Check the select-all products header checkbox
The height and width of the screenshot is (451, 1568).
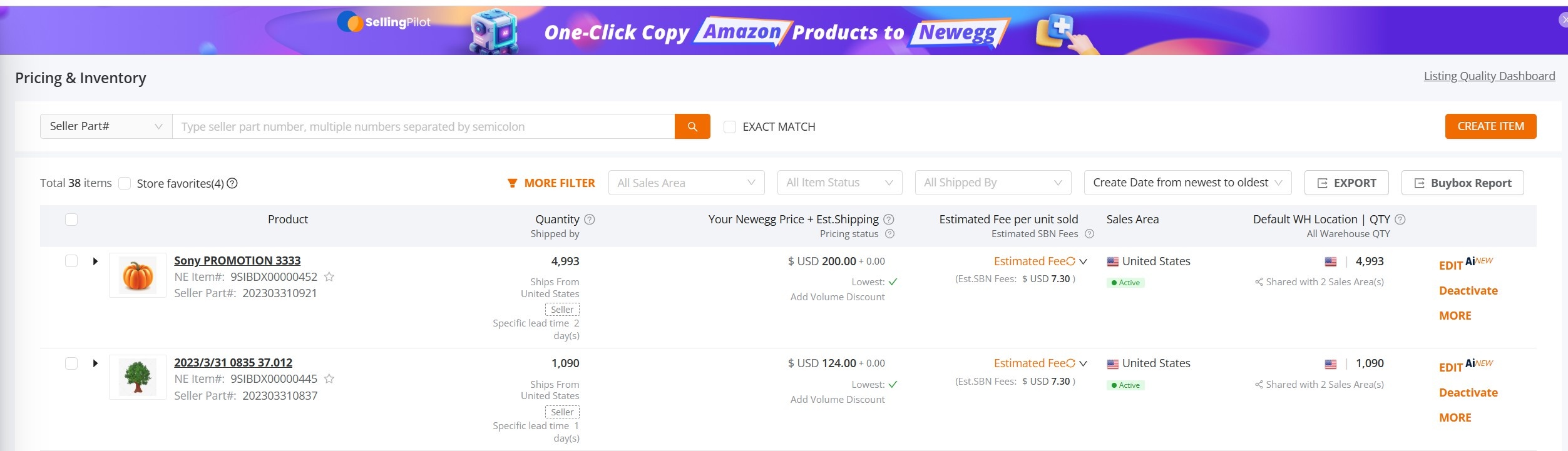pos(71,220)
